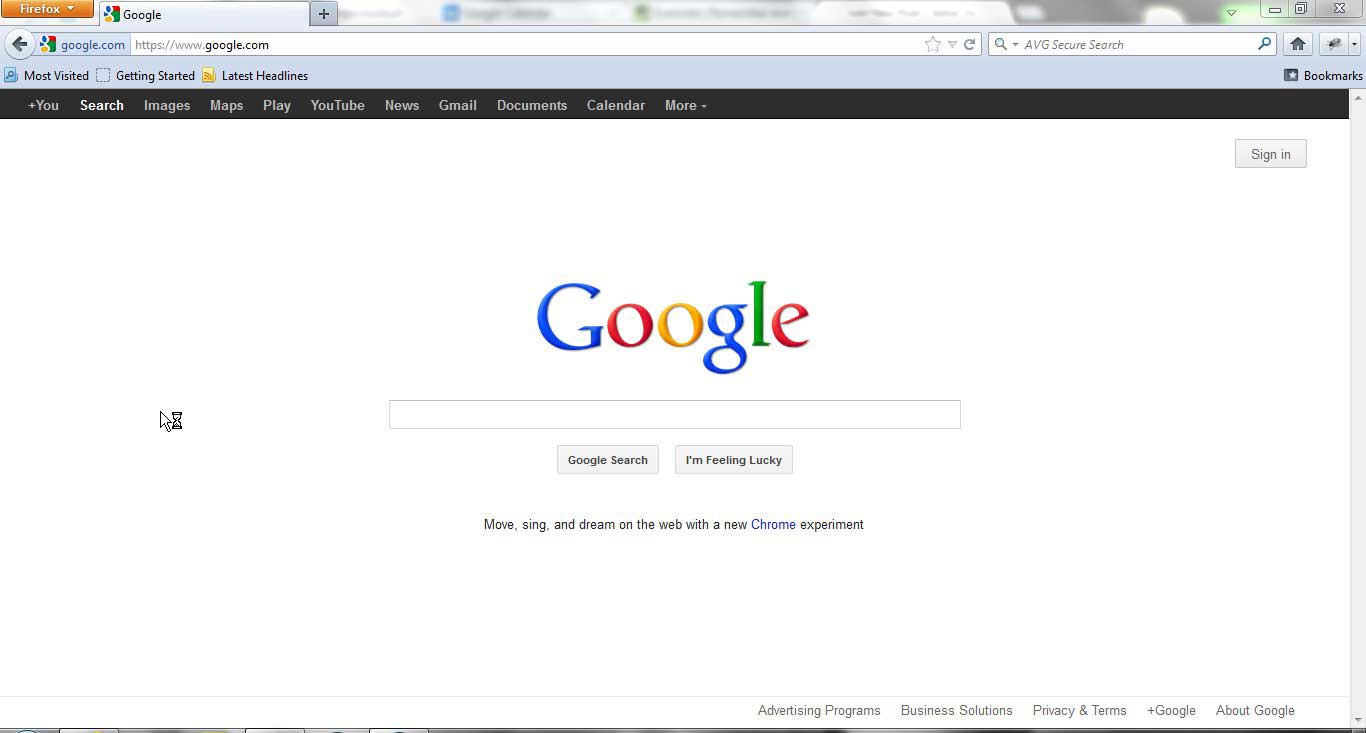The height and width of the screenshot is (733, 1366).
Task: Open Gmail from the Google bar
Action: point(457,105)
